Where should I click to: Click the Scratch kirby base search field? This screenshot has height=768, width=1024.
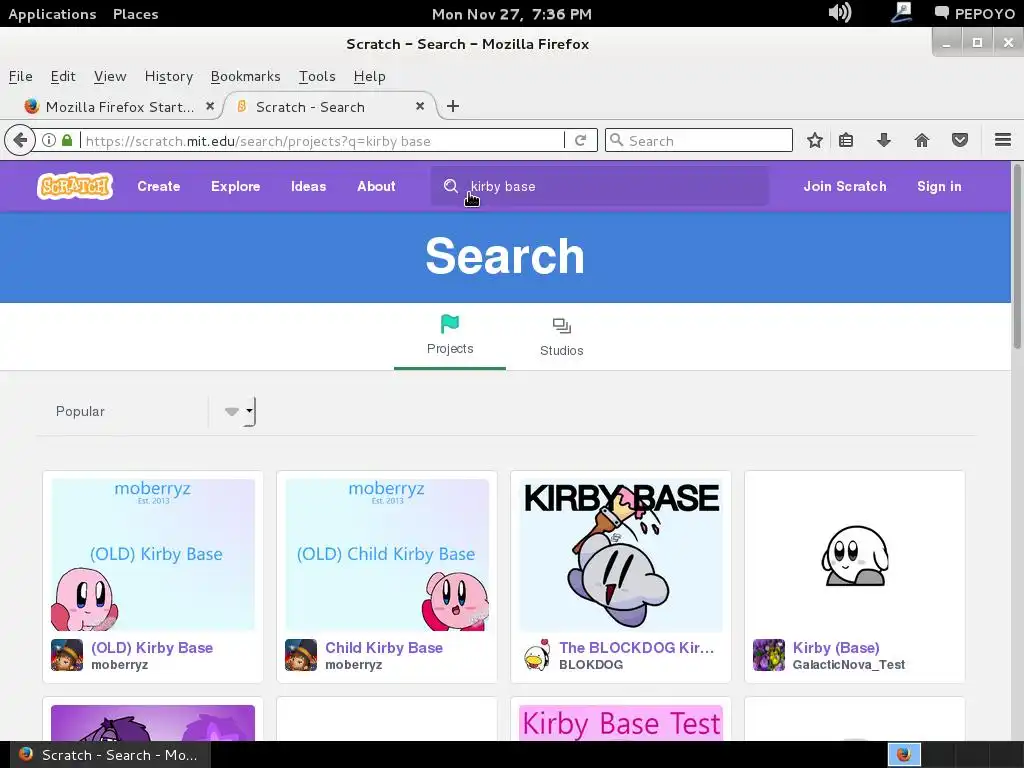(x=599, y=186)
